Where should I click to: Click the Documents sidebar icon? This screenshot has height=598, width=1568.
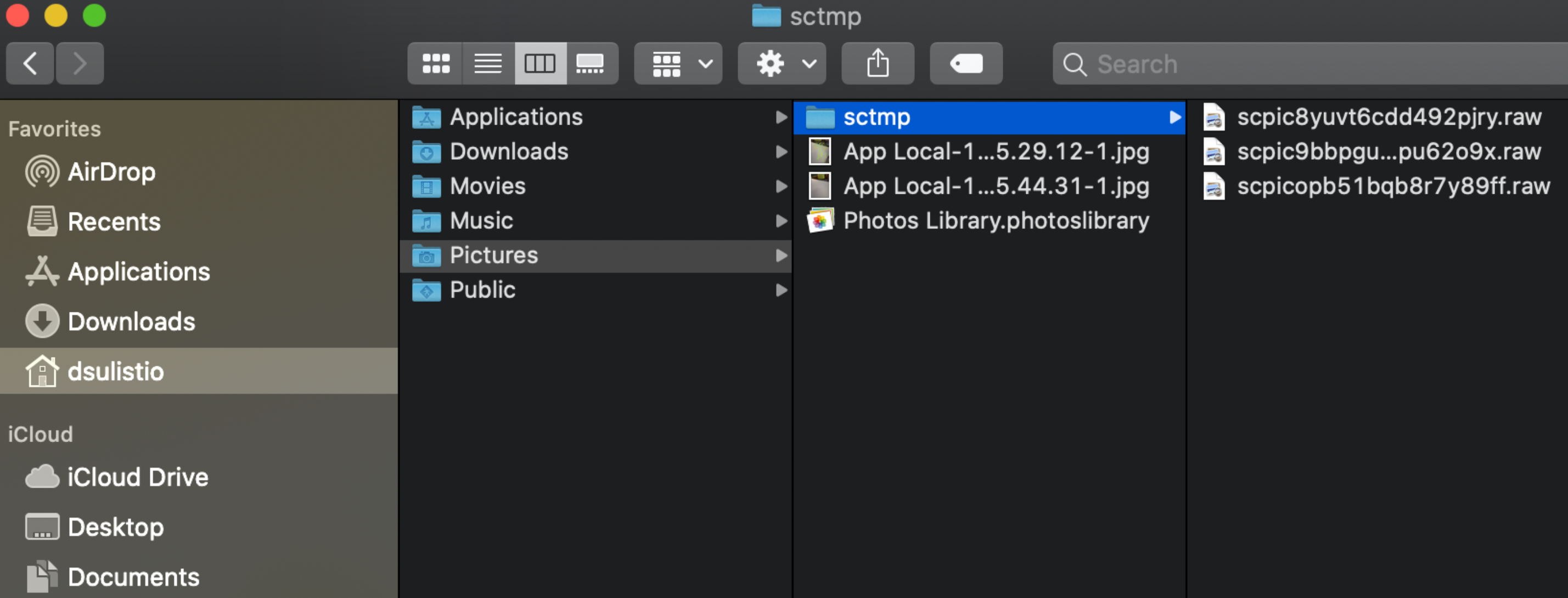(42, 576)
